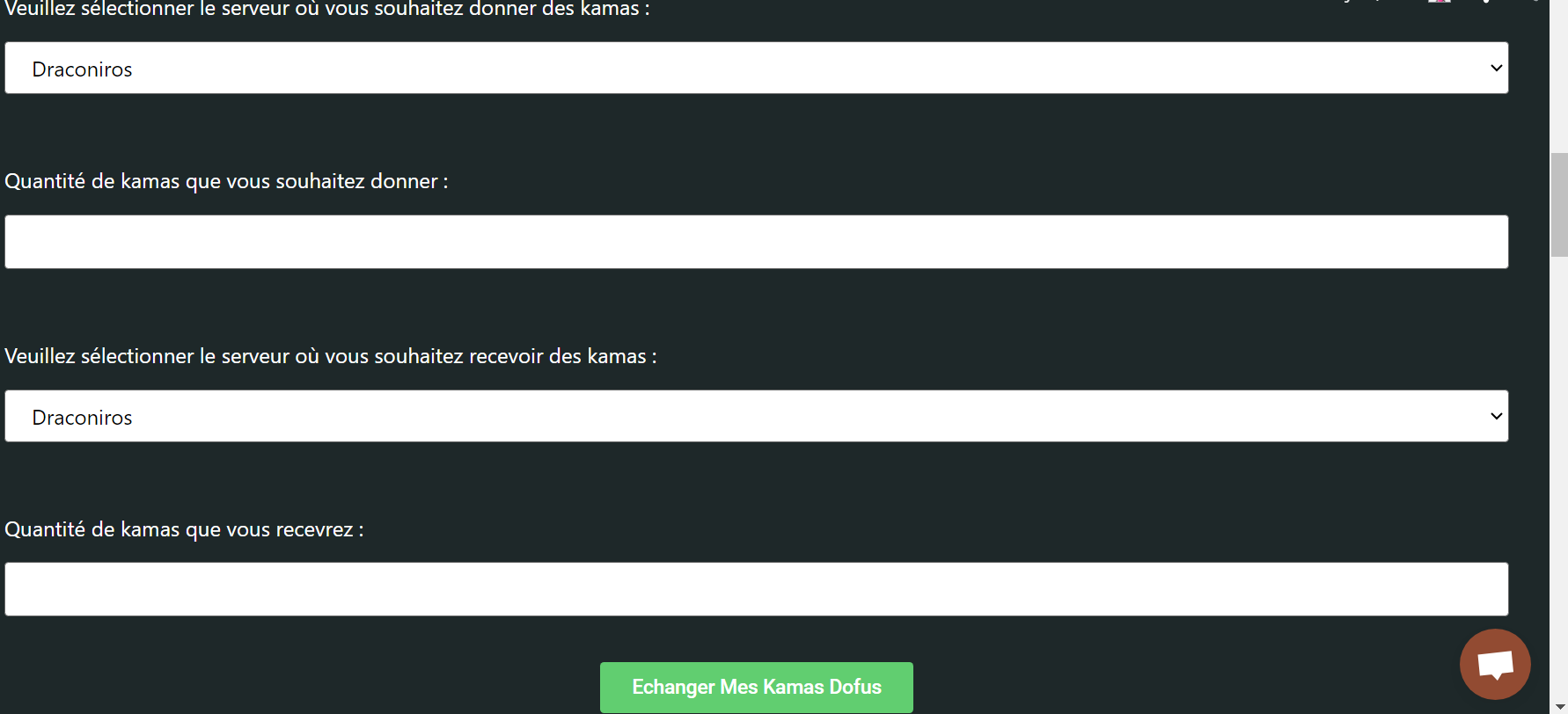Click the label about the server to give kamas
1568x714 pixels.
pyautogui.click(x=327, y=10)
